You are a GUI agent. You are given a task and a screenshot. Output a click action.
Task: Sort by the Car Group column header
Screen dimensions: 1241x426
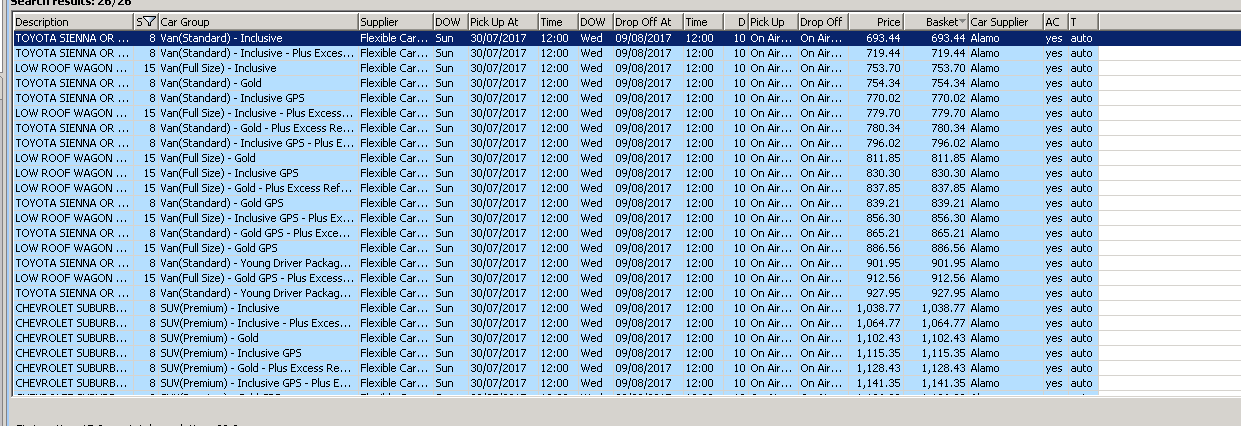258,22
